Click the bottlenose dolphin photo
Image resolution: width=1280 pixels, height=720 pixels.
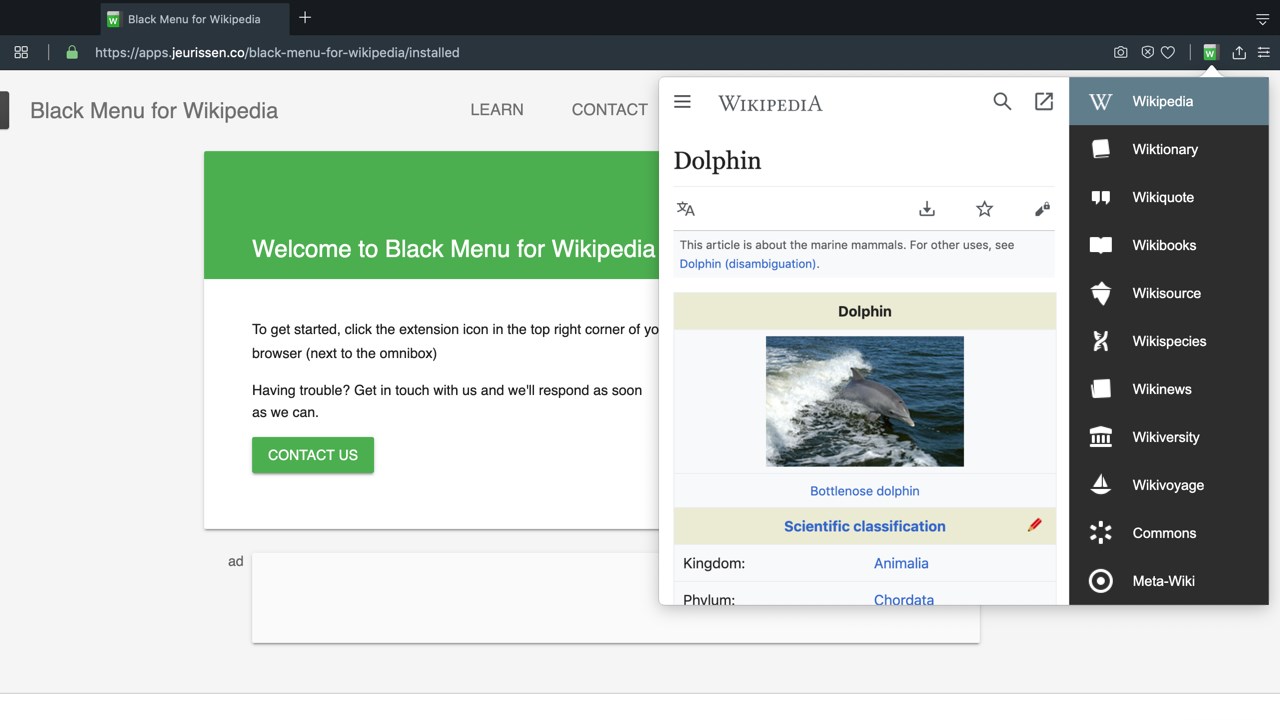pyautogui.click(x=865, y=401)
